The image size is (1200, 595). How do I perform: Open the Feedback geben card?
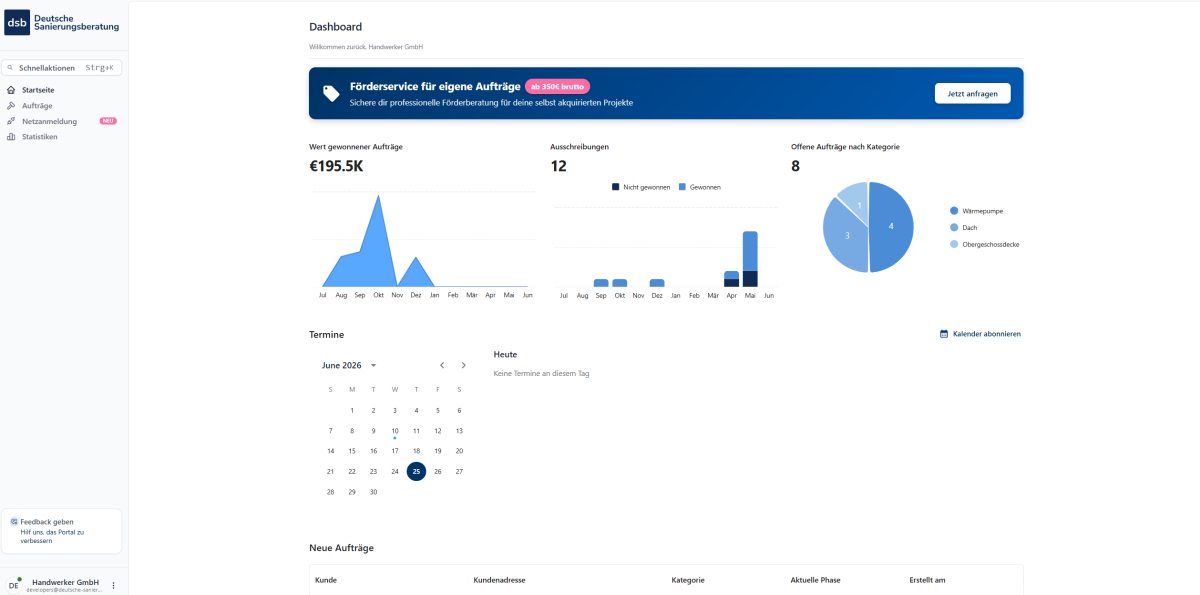62,531
